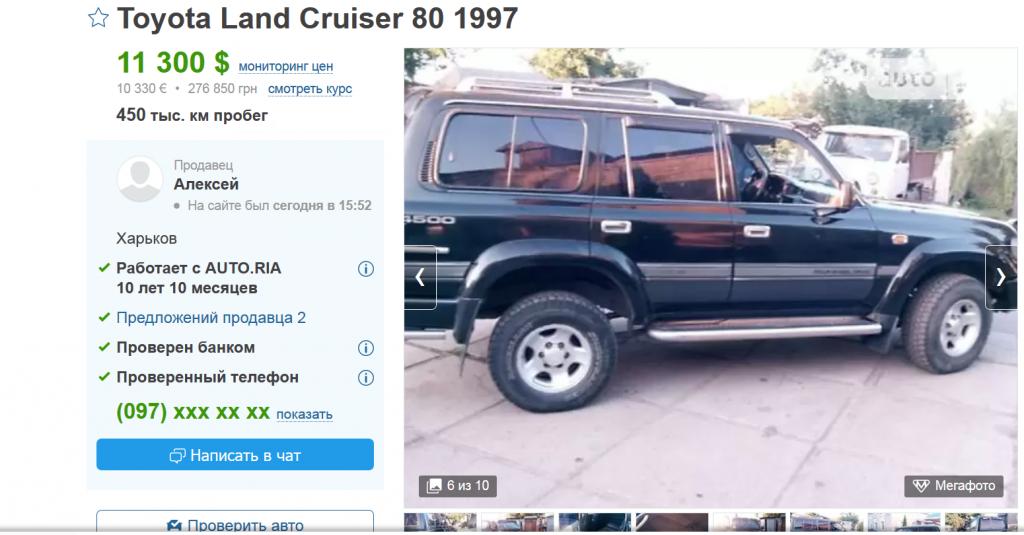Open the Мегафото diamond button
The height and width of the screenshot is (535, 1024).
coord(954,485)
